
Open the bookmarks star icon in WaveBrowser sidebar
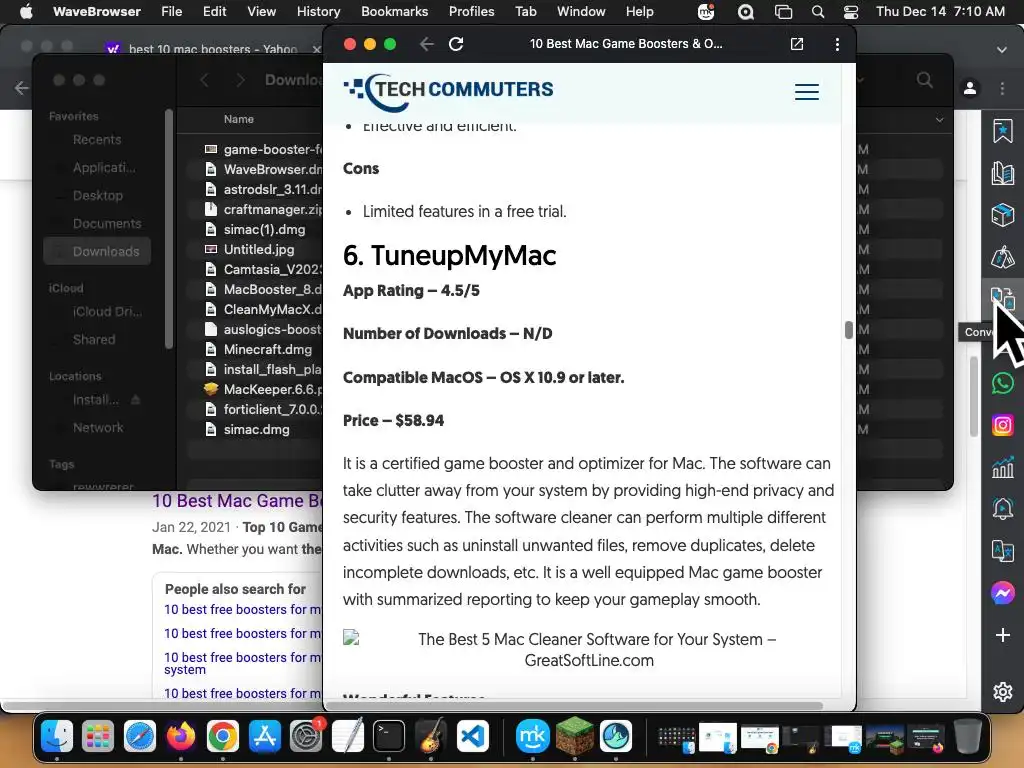click(1002, 131)
